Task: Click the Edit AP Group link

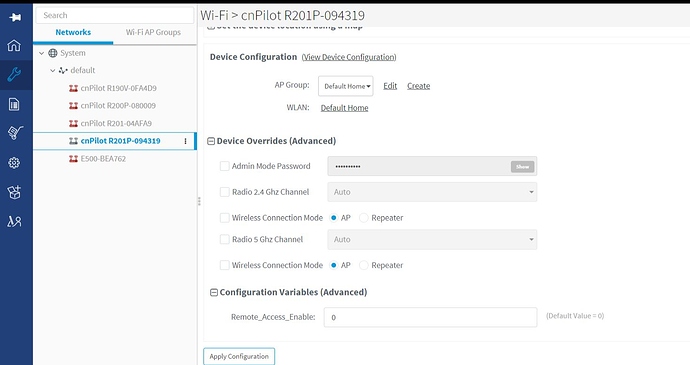Action: point(390,86)
